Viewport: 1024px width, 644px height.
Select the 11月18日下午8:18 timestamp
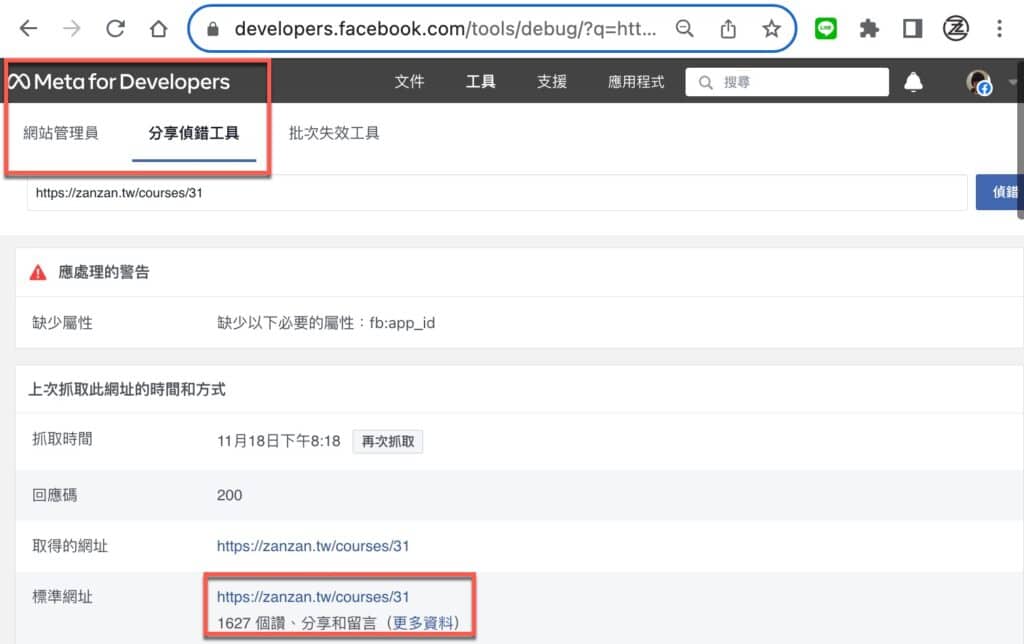click(x=278, y=442)
